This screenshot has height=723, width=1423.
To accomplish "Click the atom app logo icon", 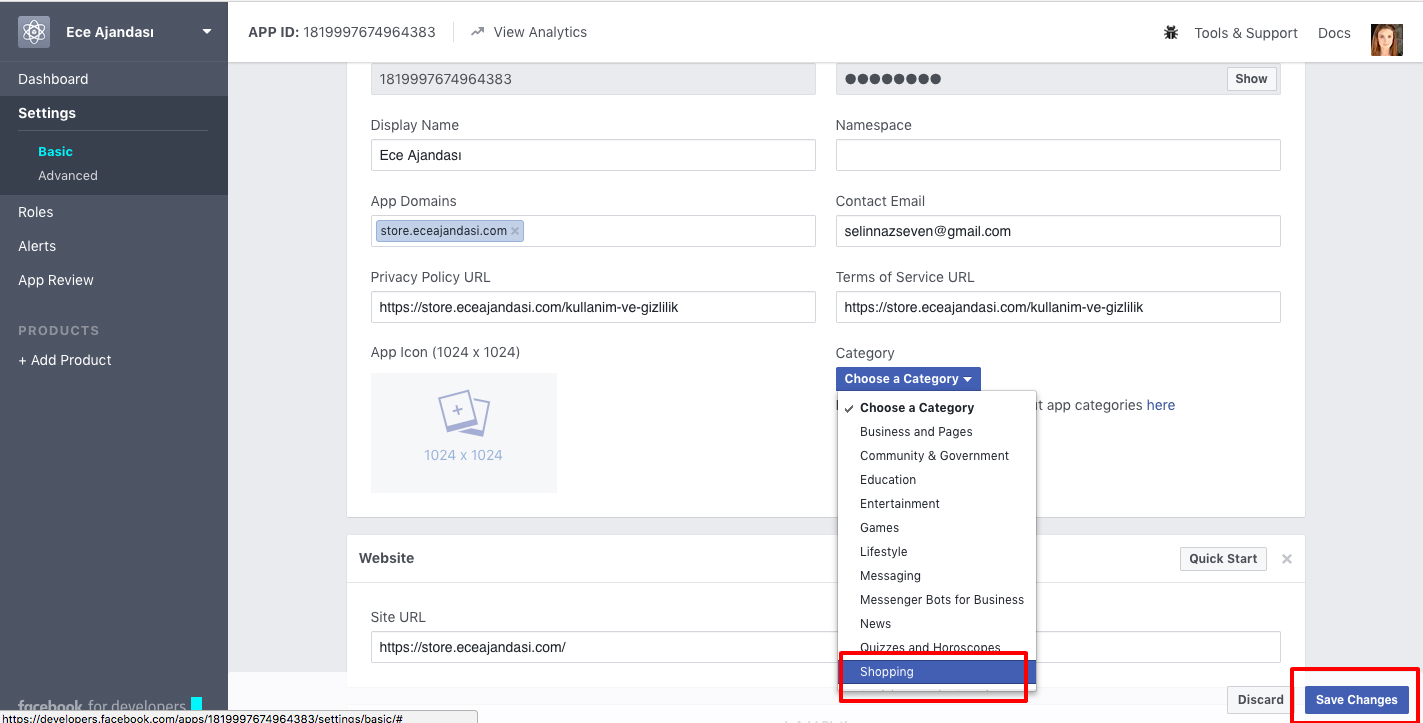I will (x=34, y=32).
